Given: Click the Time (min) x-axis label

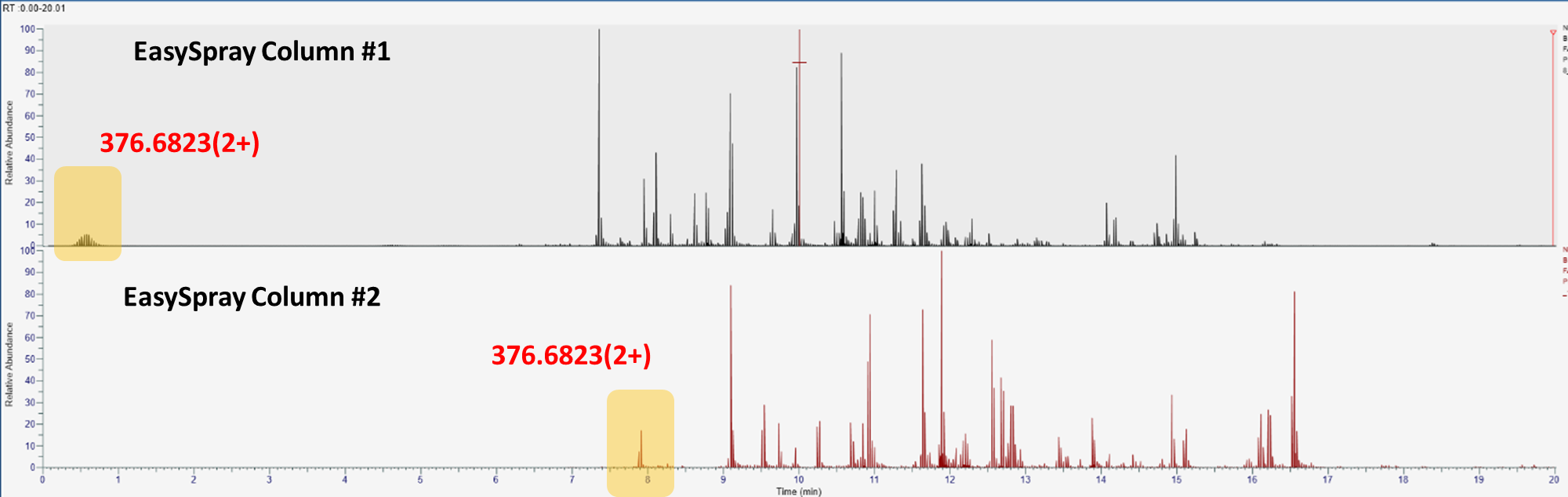Looking at the screenshot, I should pyautogui.click(x=799, y=492).
